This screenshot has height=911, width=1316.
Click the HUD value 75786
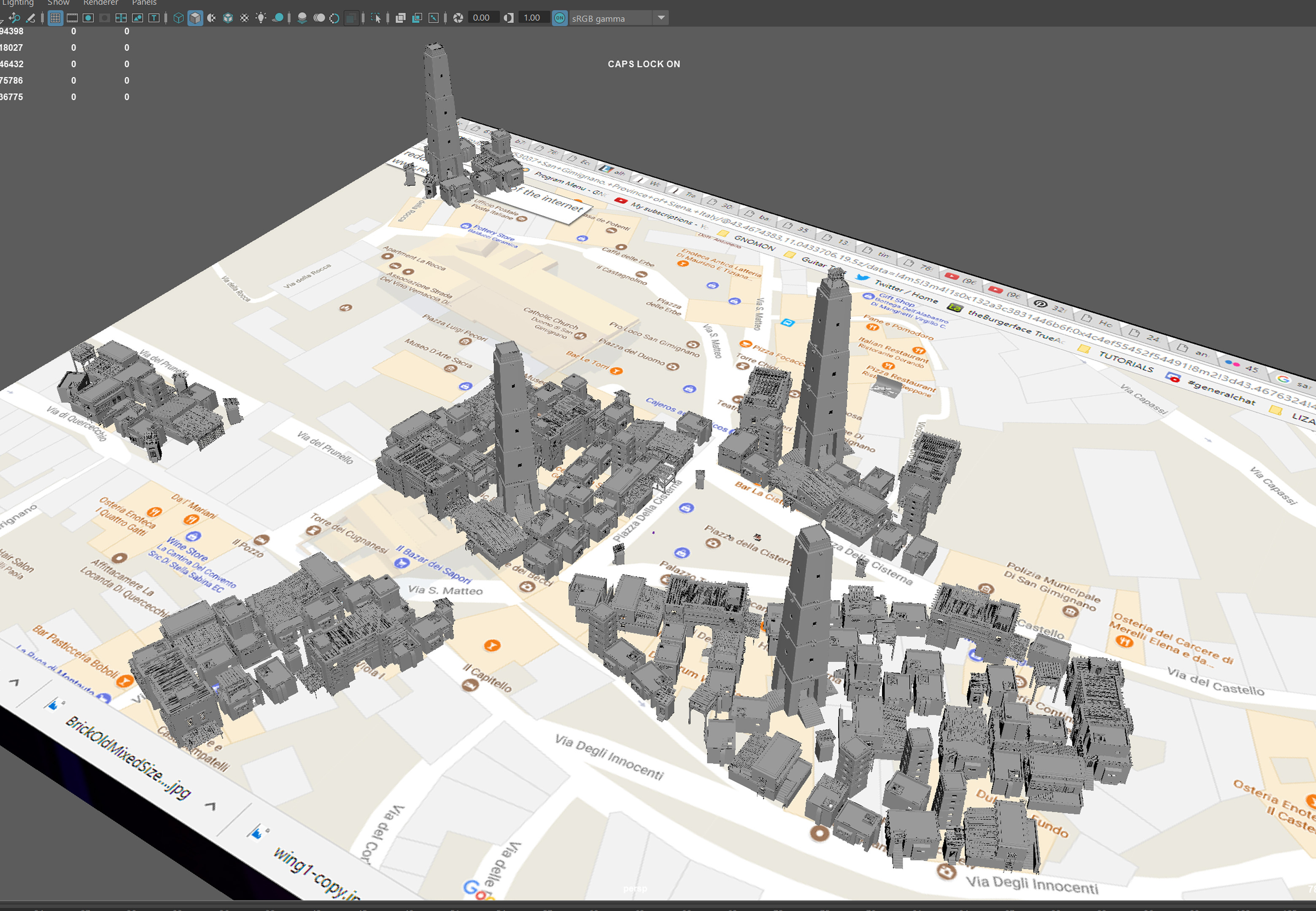[11, 81]
